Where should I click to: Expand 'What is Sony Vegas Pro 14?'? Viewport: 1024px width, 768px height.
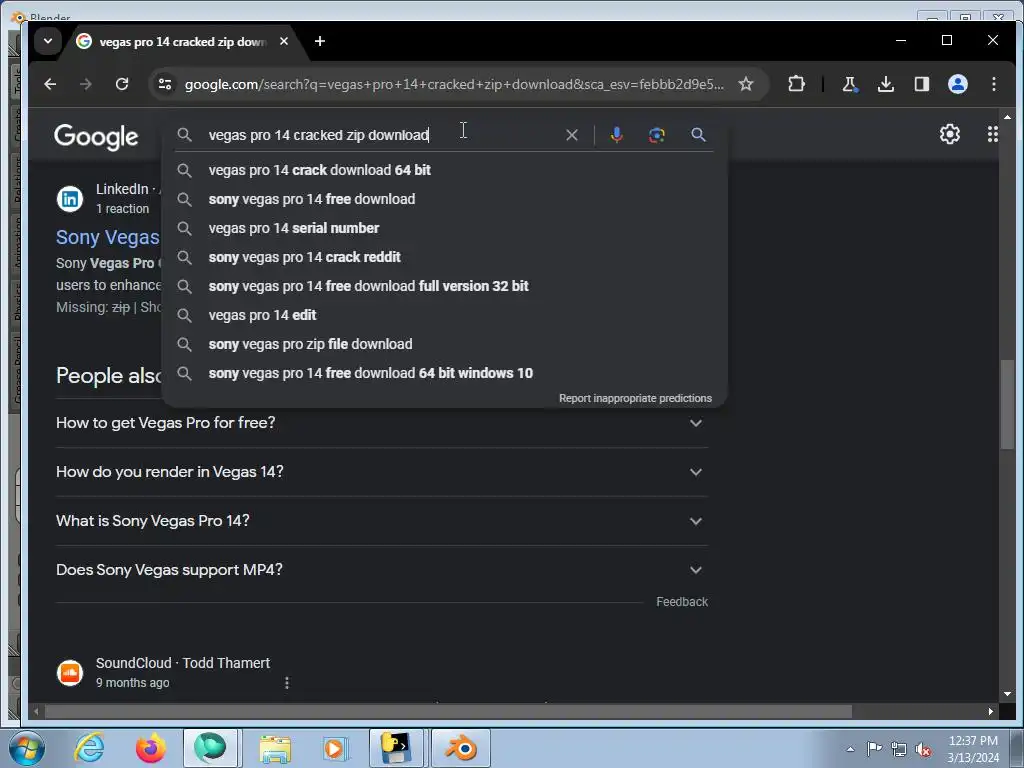(x=382, y=521)
